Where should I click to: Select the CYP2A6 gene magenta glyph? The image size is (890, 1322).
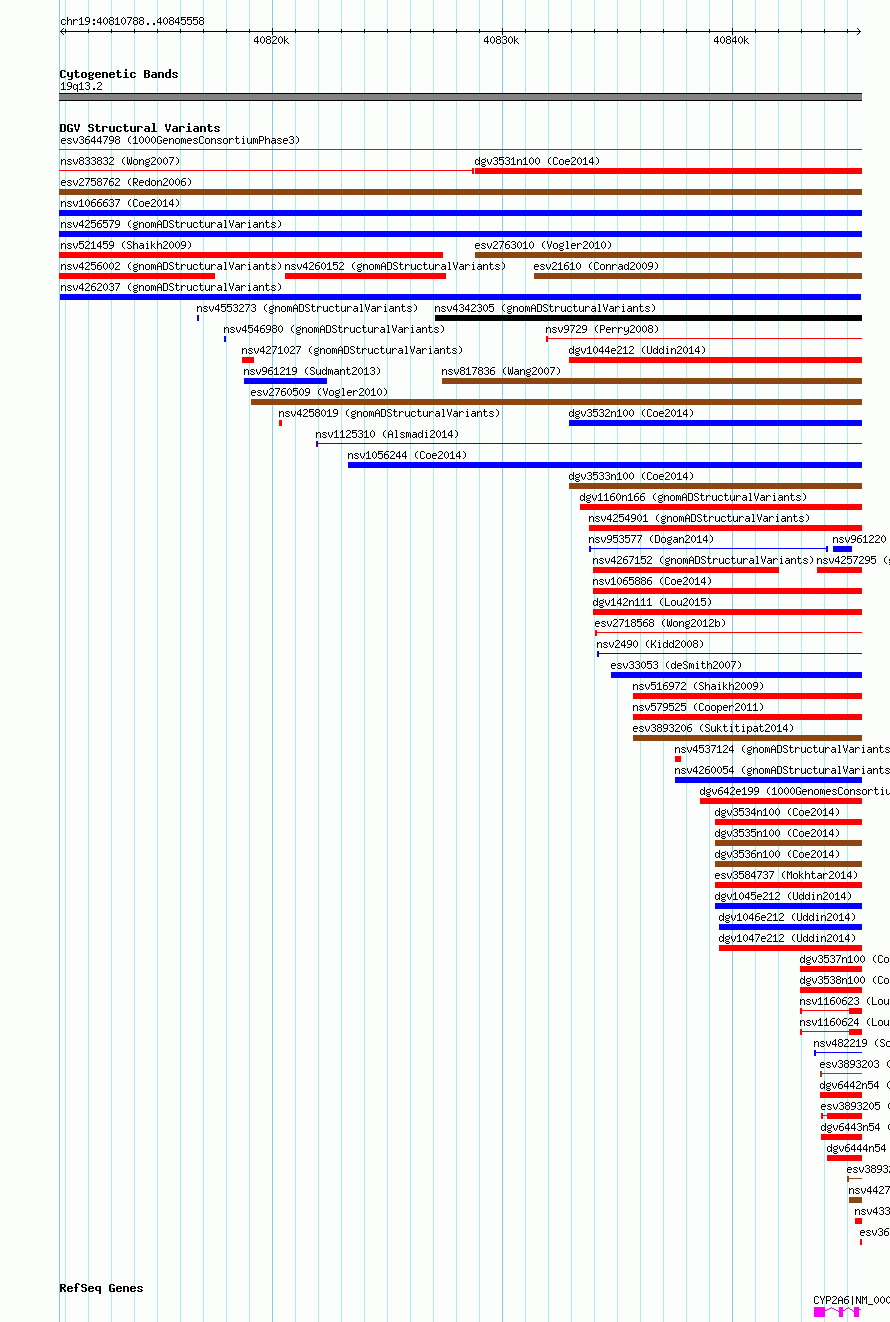(837, 1311)
